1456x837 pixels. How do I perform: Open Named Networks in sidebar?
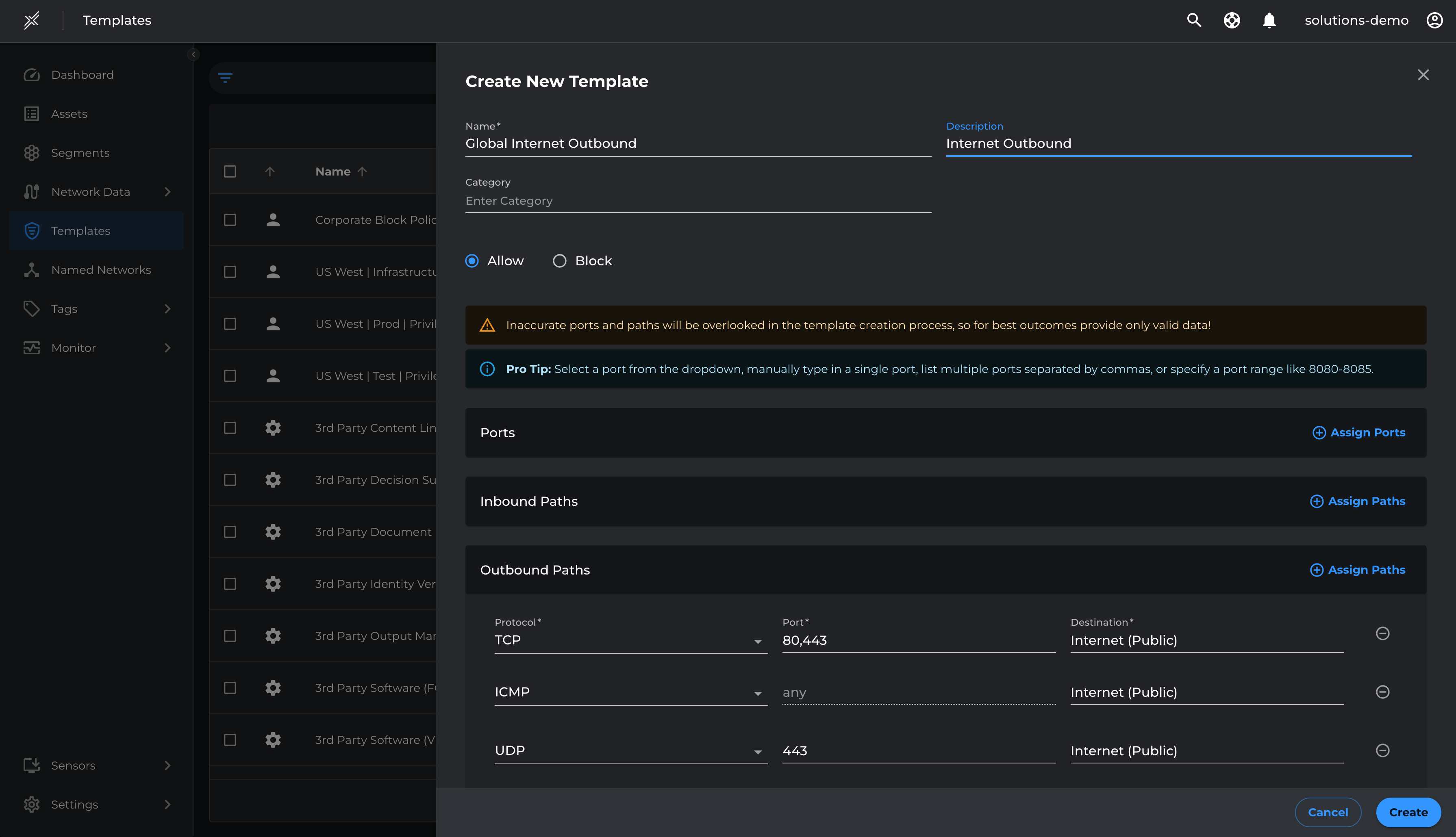click(x=101, y=270)
